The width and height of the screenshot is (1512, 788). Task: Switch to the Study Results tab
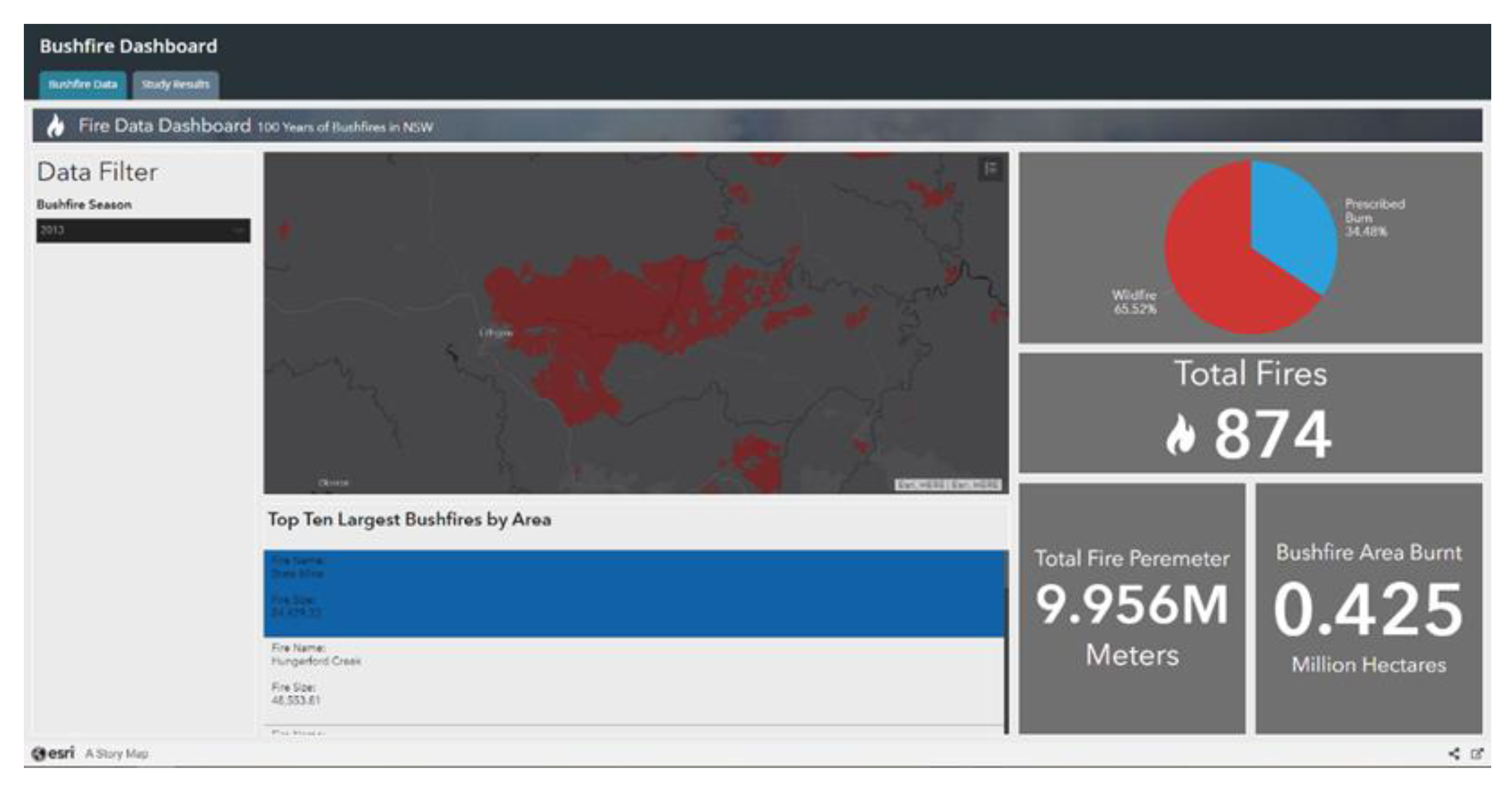(x=176, y=85)
